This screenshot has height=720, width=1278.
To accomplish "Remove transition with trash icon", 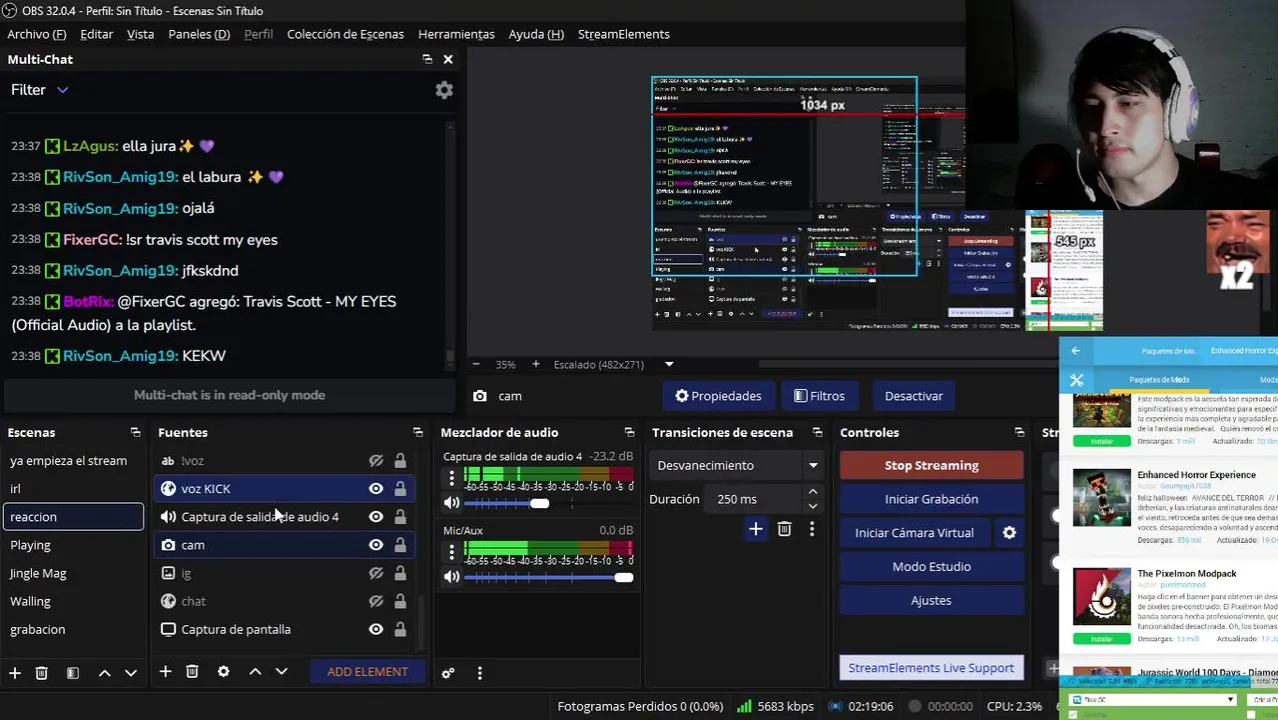I will tap(784, 529).
